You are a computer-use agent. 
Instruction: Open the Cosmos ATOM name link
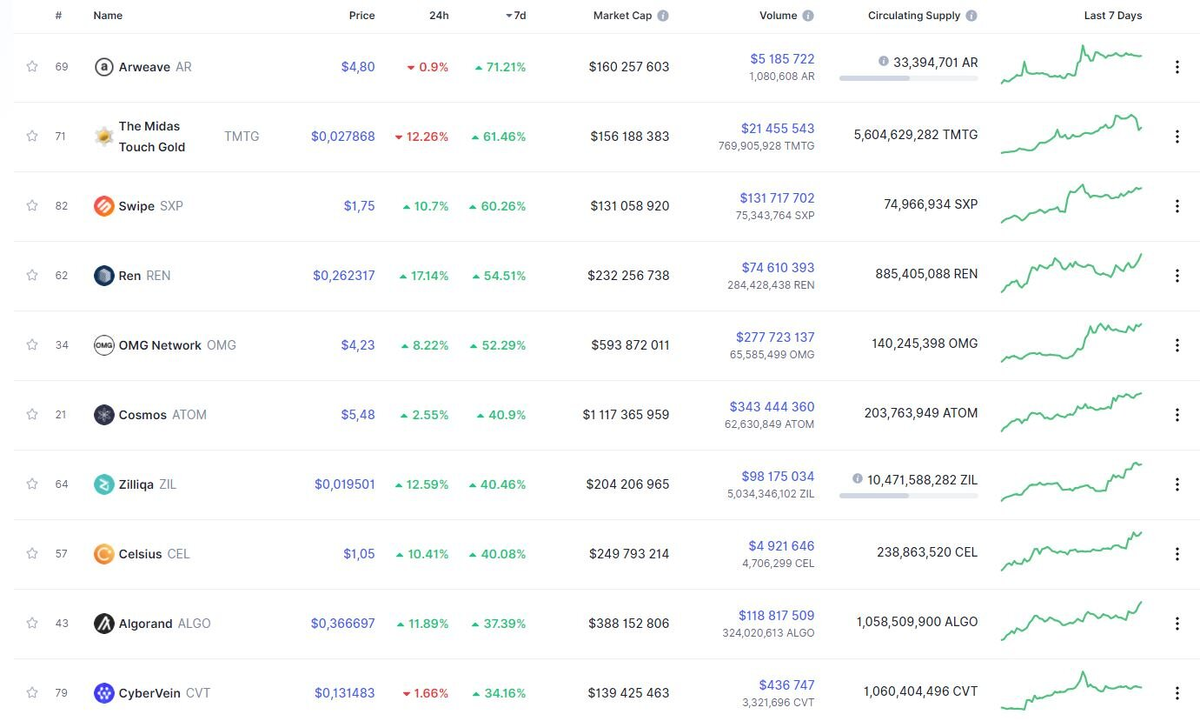tap(163, 414)
